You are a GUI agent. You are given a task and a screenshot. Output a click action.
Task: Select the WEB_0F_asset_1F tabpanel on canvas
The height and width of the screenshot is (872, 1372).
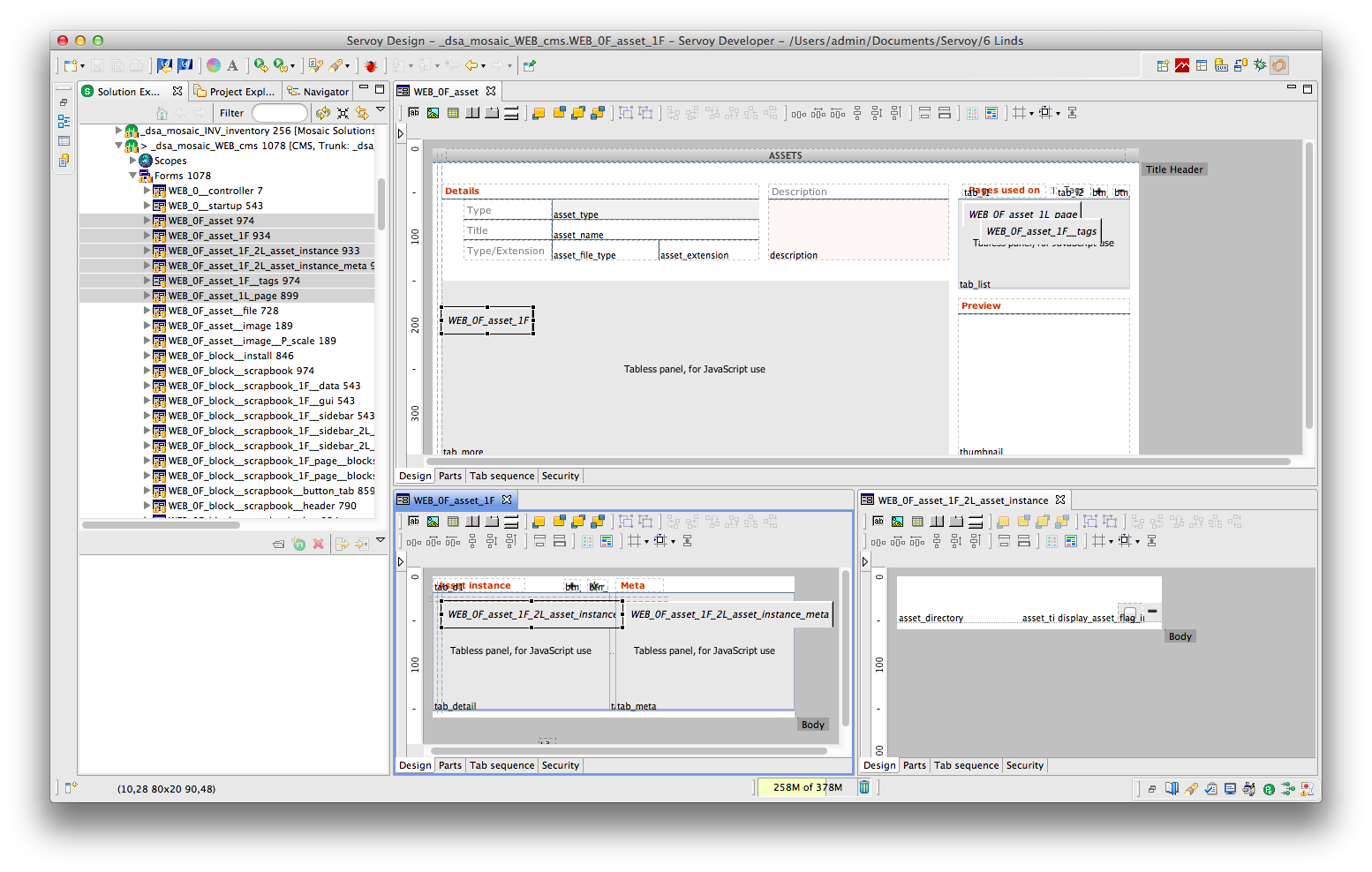coord(487,320)
